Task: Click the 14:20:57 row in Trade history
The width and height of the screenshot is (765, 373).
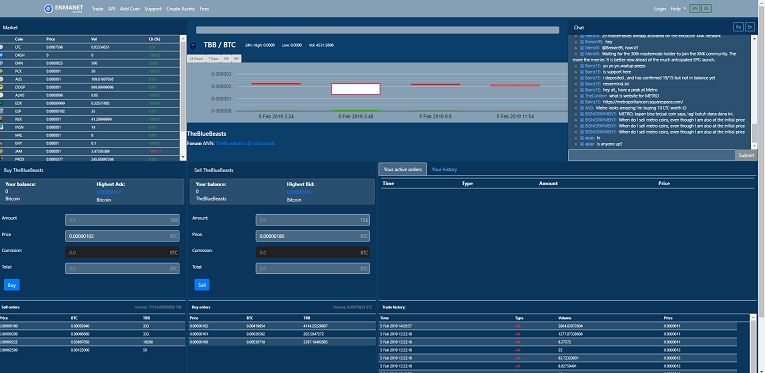Action: pos(558,326)
